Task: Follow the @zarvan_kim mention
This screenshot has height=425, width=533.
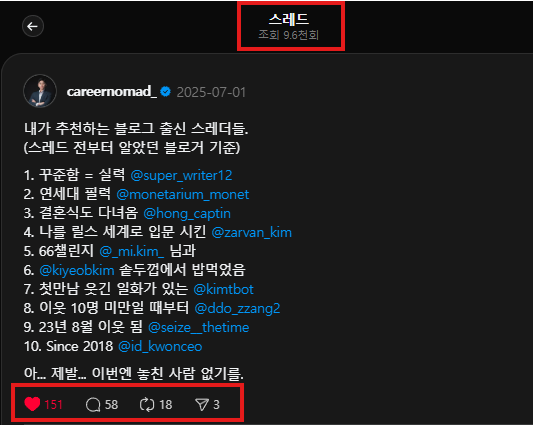Action: [252, 233]
